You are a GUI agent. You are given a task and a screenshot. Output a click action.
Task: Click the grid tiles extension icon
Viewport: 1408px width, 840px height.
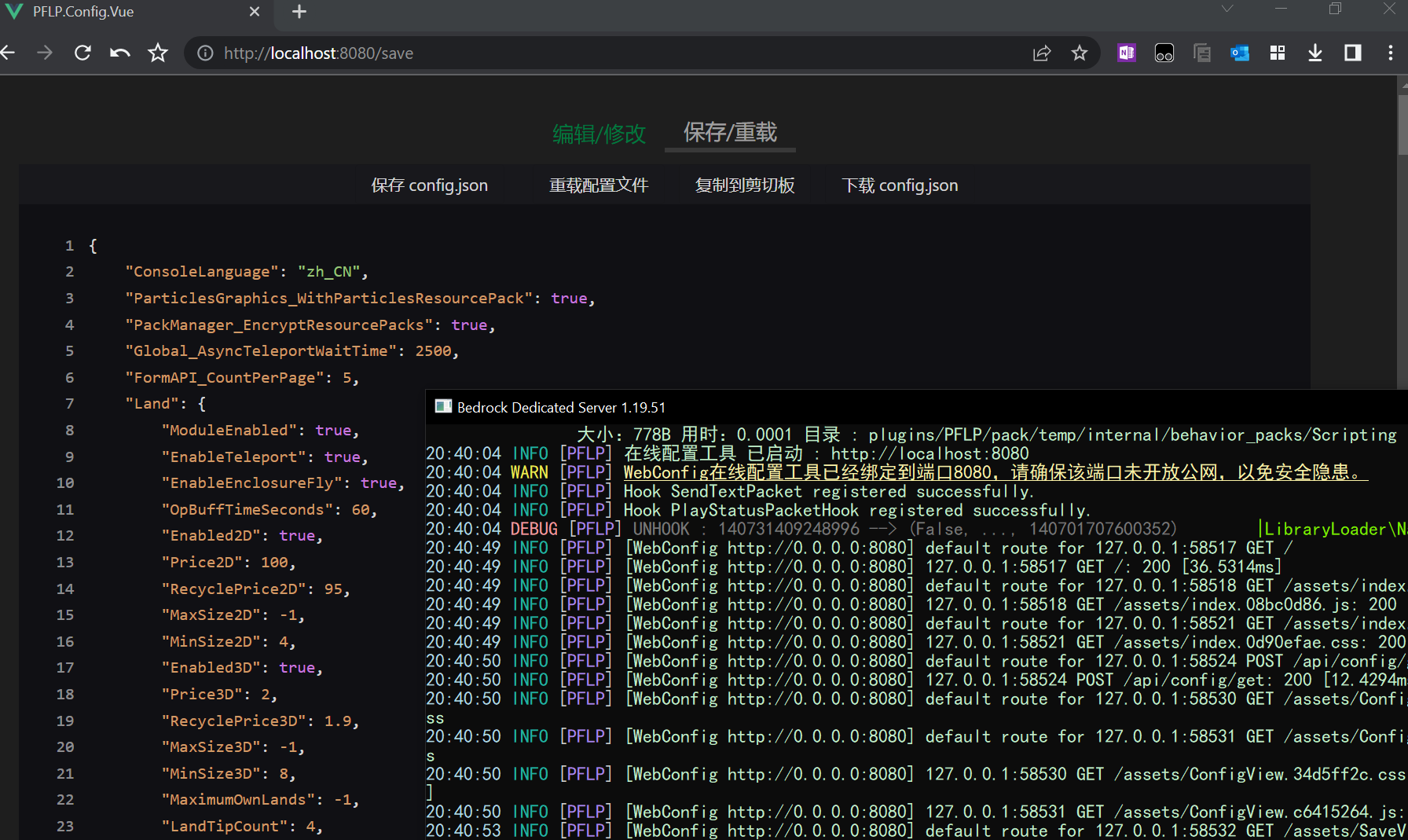click(x=1278, y=53)
